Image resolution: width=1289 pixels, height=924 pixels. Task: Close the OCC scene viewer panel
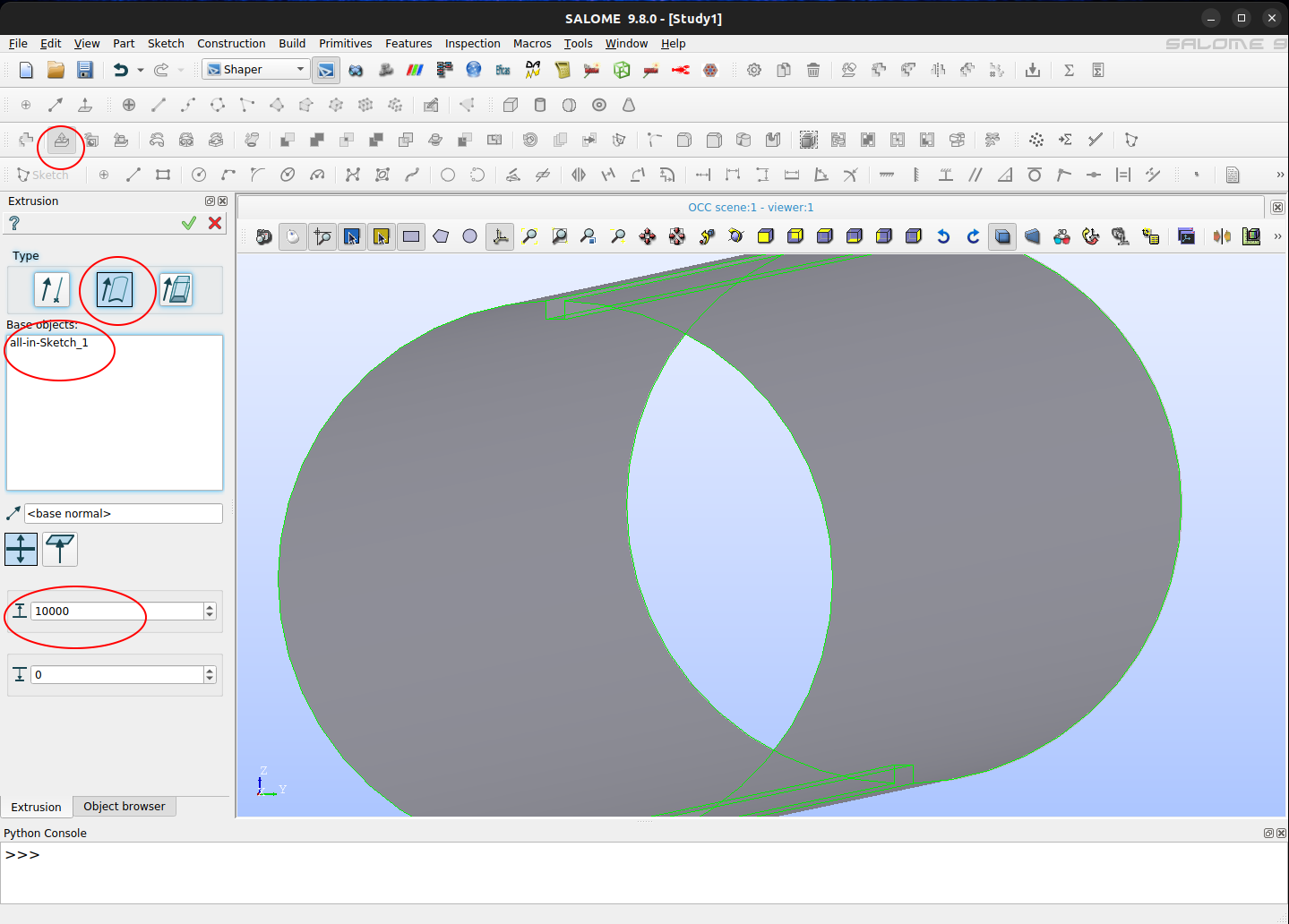click(x=1277, y=207)
